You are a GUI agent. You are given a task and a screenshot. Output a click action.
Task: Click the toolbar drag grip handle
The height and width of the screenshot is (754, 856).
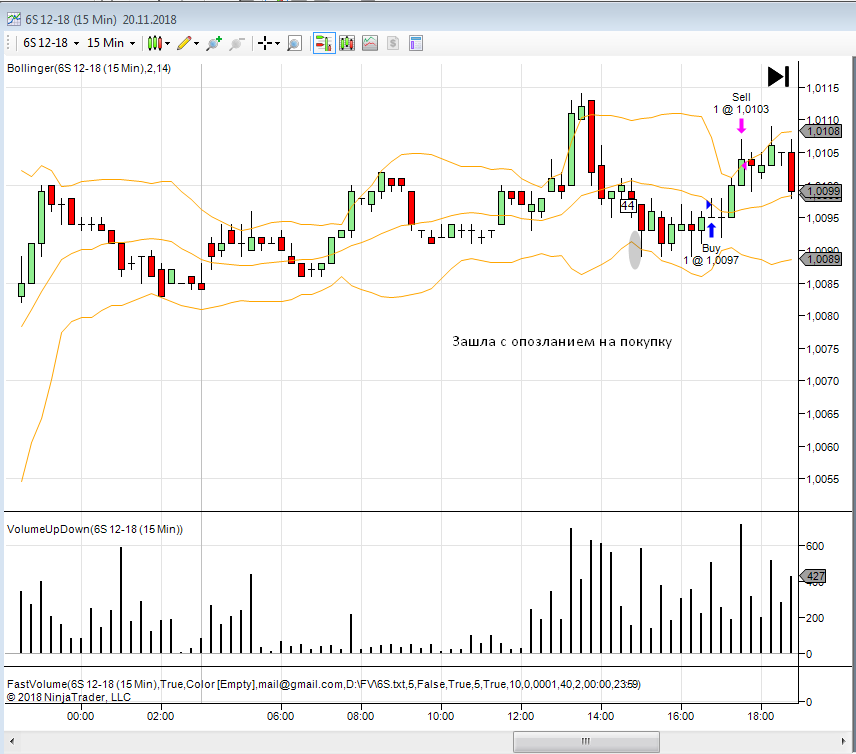click(8, 43)
